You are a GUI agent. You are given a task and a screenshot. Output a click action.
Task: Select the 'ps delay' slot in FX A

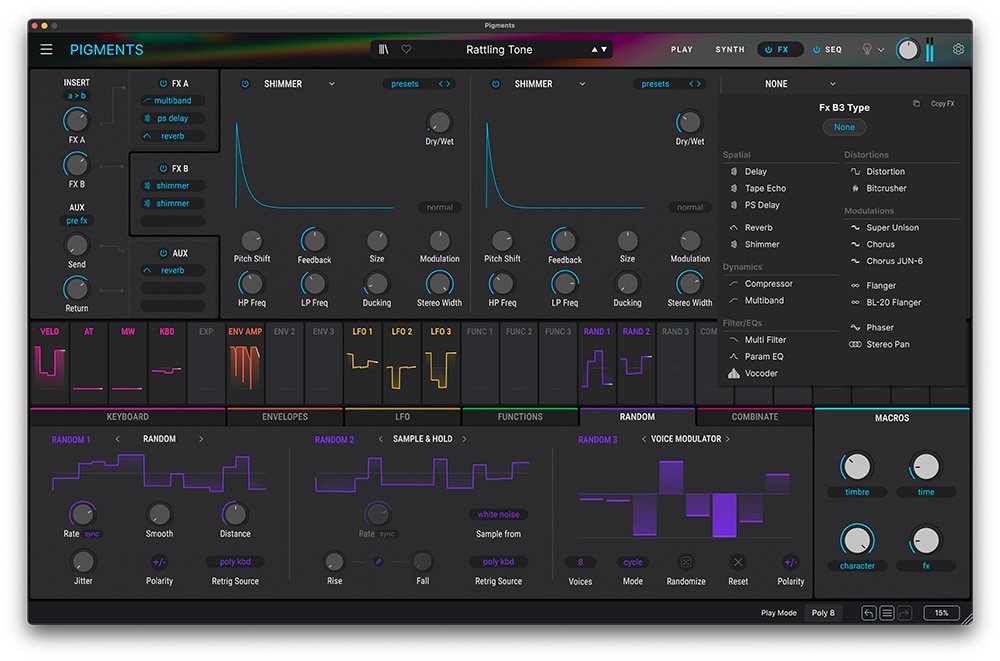pos(172,118)
